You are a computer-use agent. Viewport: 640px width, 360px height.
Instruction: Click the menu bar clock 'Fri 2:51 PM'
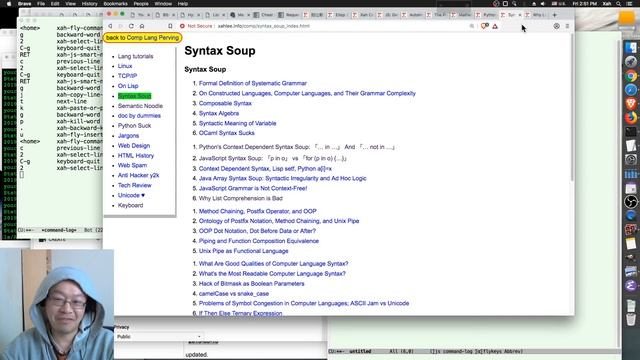click(584, 4)
